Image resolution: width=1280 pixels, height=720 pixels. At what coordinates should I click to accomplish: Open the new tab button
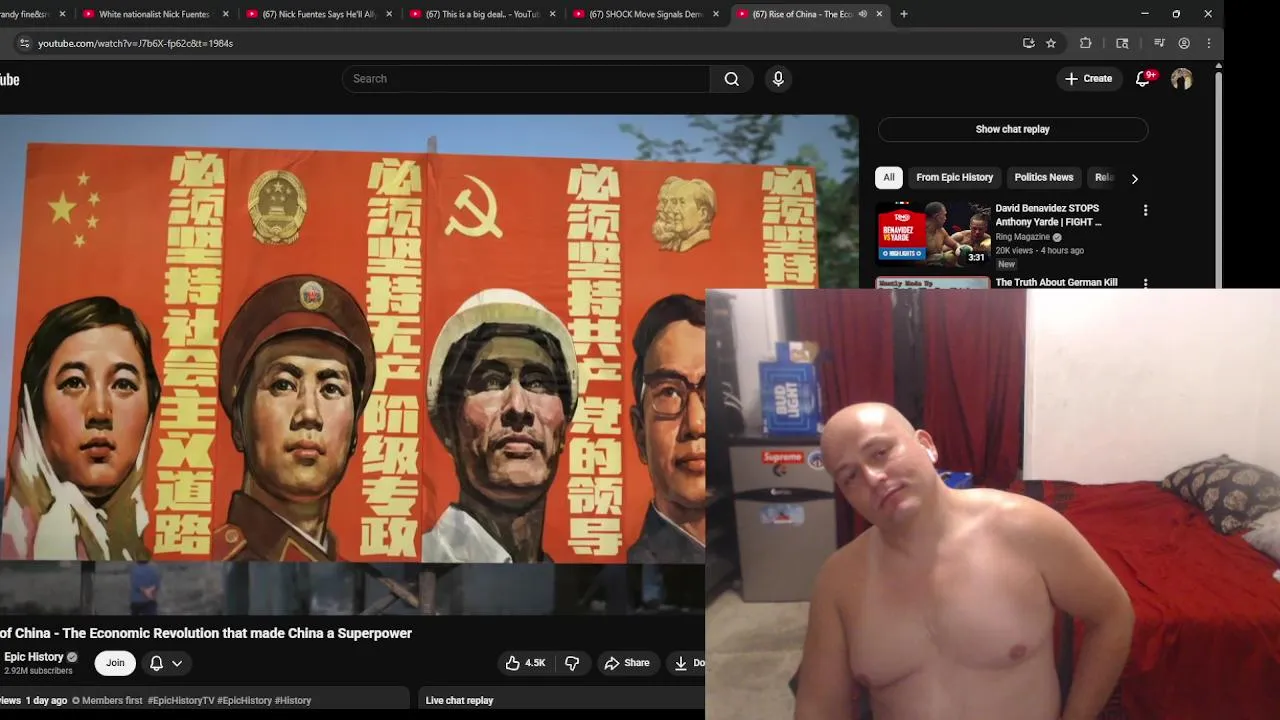[x=904, y=14]
